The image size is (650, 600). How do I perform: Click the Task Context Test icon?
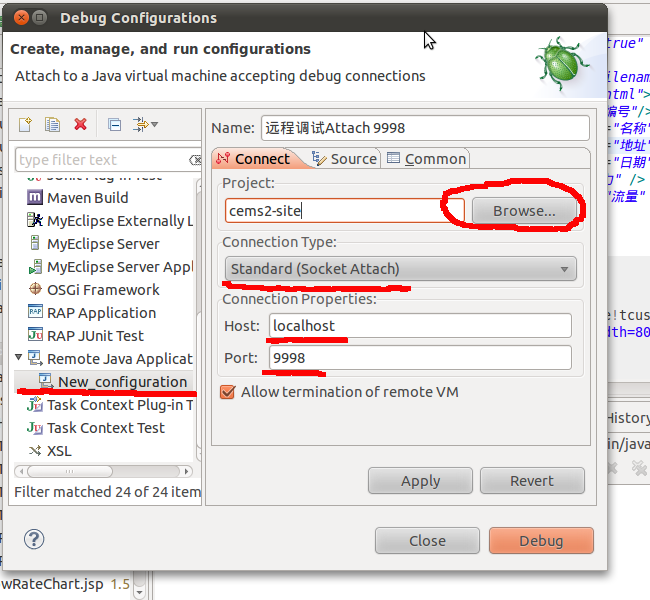point(35,427)
